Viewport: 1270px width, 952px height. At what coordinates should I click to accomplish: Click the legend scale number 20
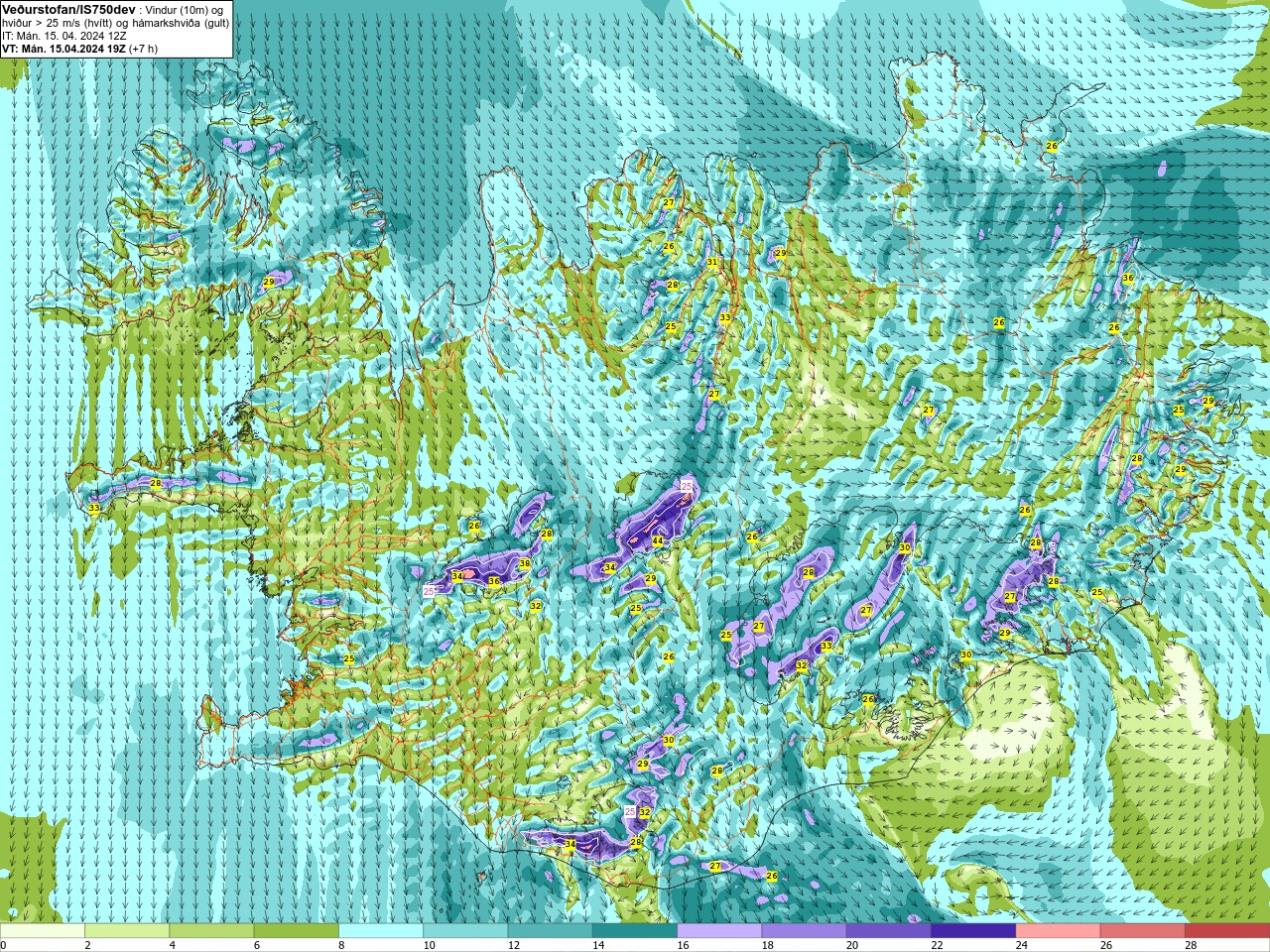point(852,945)
